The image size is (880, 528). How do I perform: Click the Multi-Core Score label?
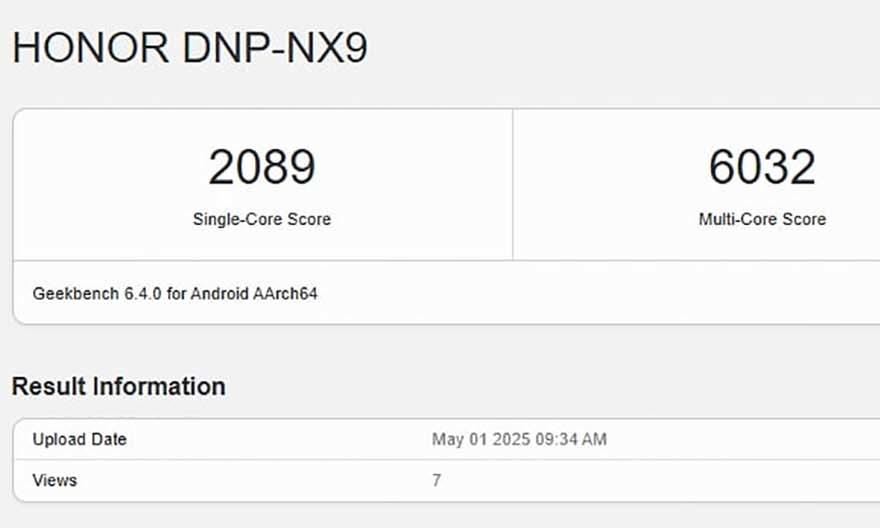click(x=762, y=219)
